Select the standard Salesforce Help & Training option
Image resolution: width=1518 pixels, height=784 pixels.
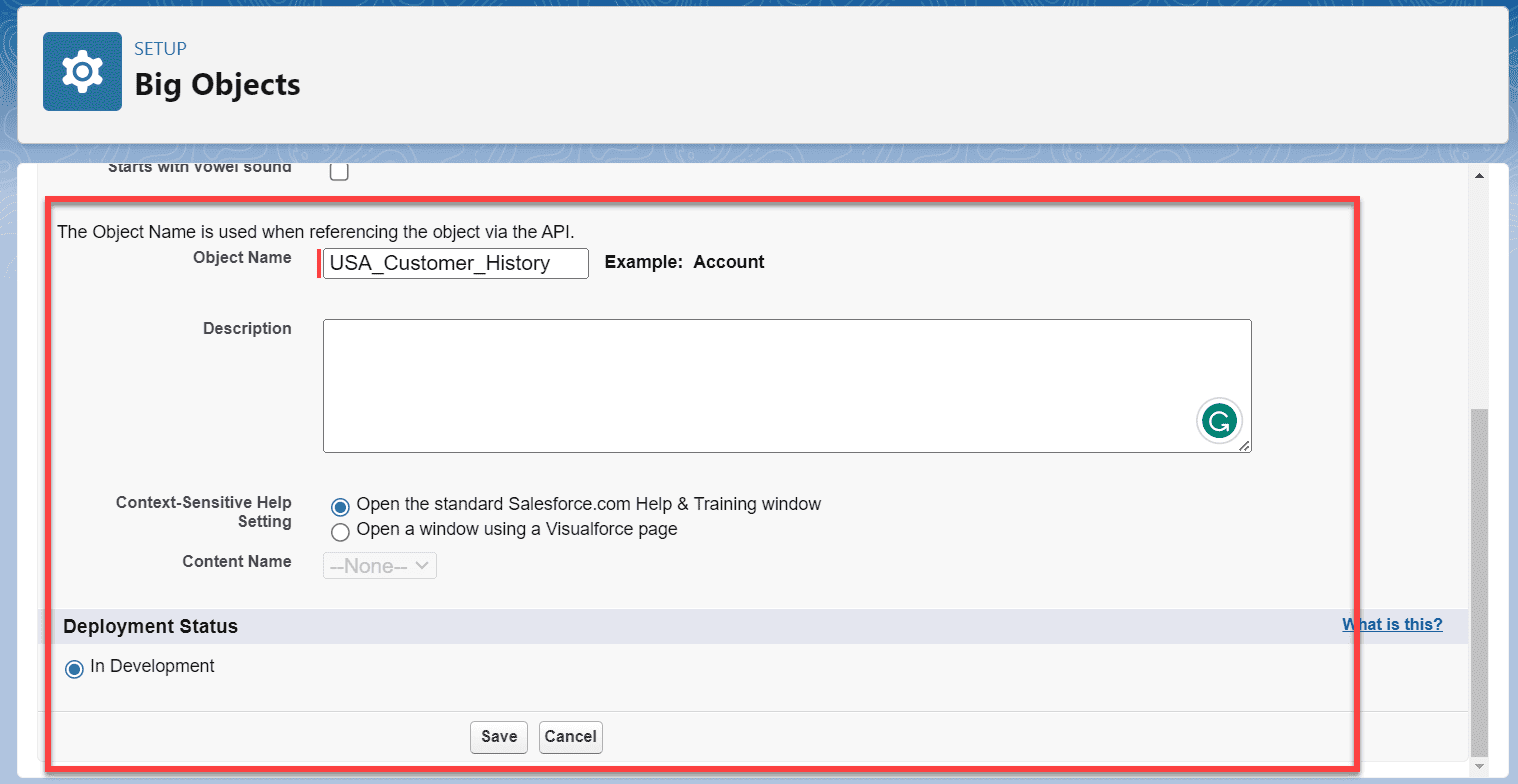click(340, 507)
